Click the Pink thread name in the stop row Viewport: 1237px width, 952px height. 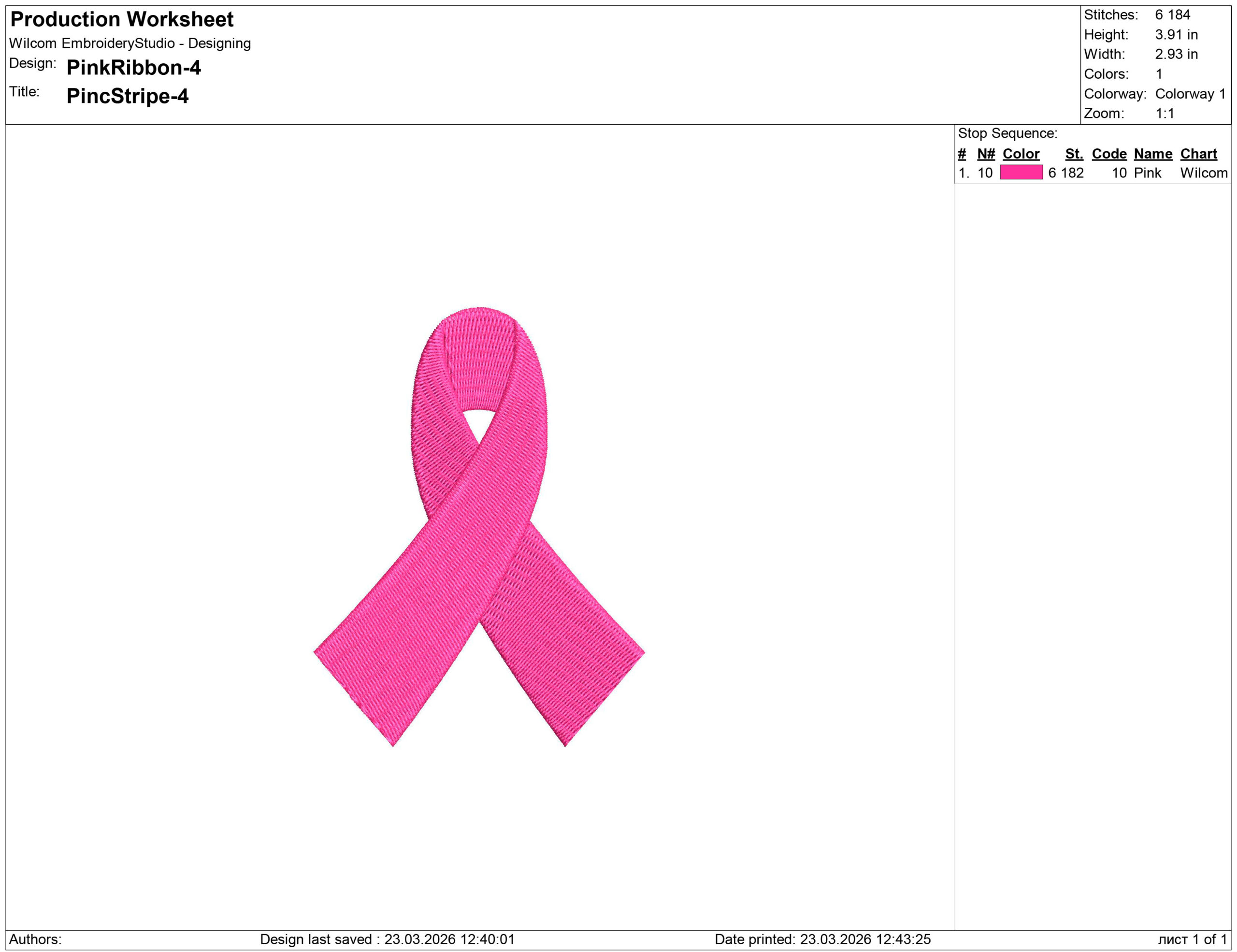1147,173
